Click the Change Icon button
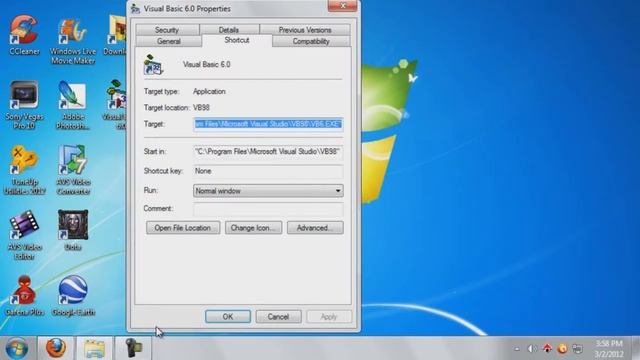640x360 pixels. coord(253,228)
